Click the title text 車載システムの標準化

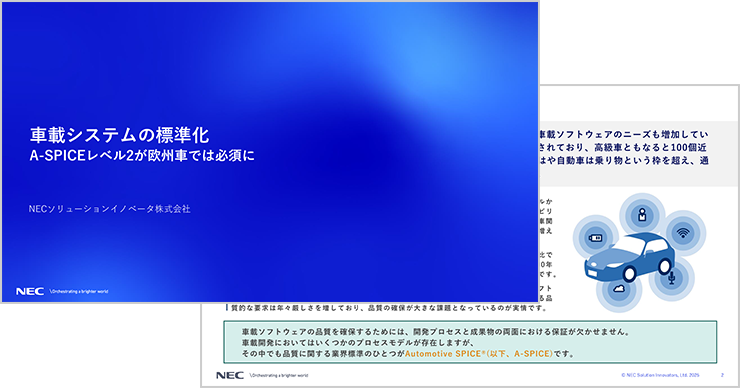[x=119, y=135]
